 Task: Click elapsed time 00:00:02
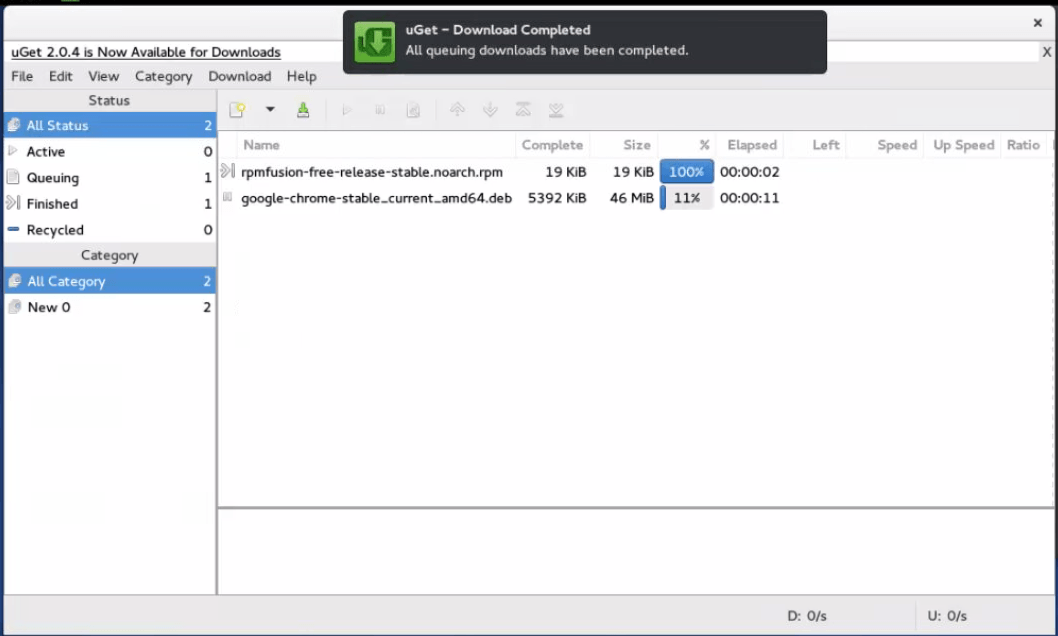point(749,172)
